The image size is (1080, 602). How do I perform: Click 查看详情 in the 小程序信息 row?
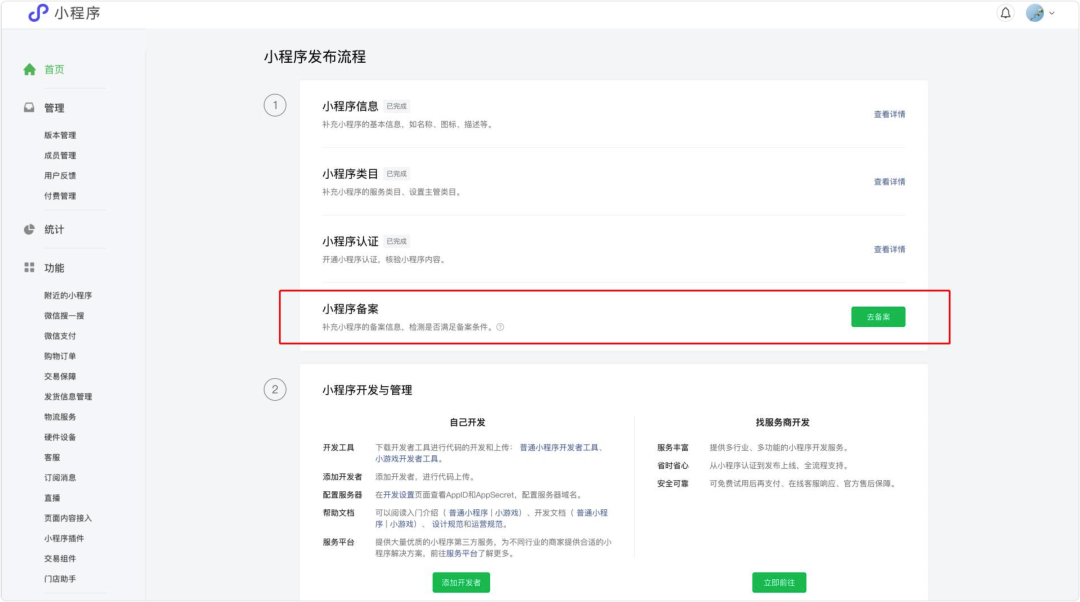click(x=889, y=114)
